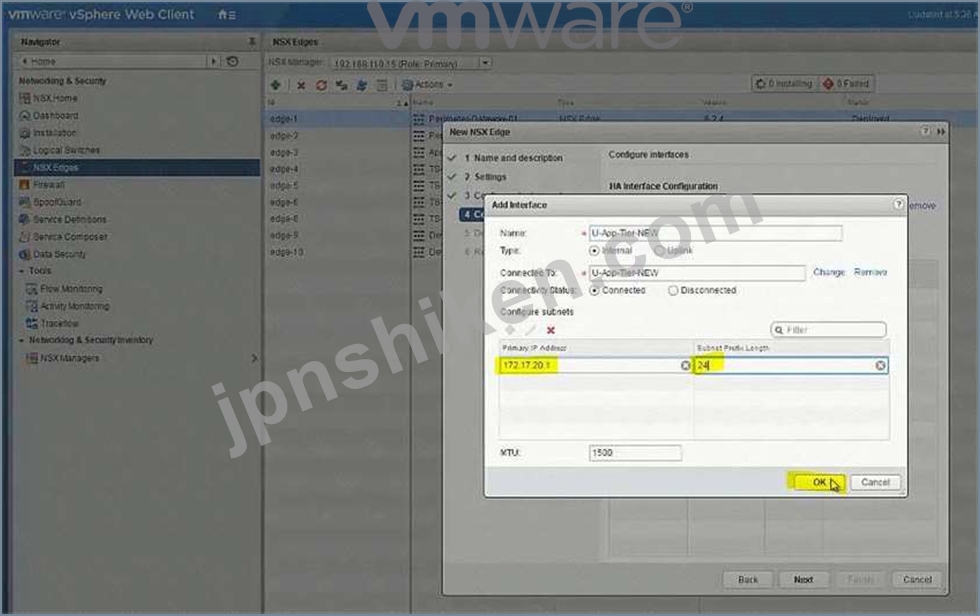Viewport: 980px width, 616px height.
Task: Click the edit subnet pencil icon
Action: pyautogui.click(x=531, y=330)
